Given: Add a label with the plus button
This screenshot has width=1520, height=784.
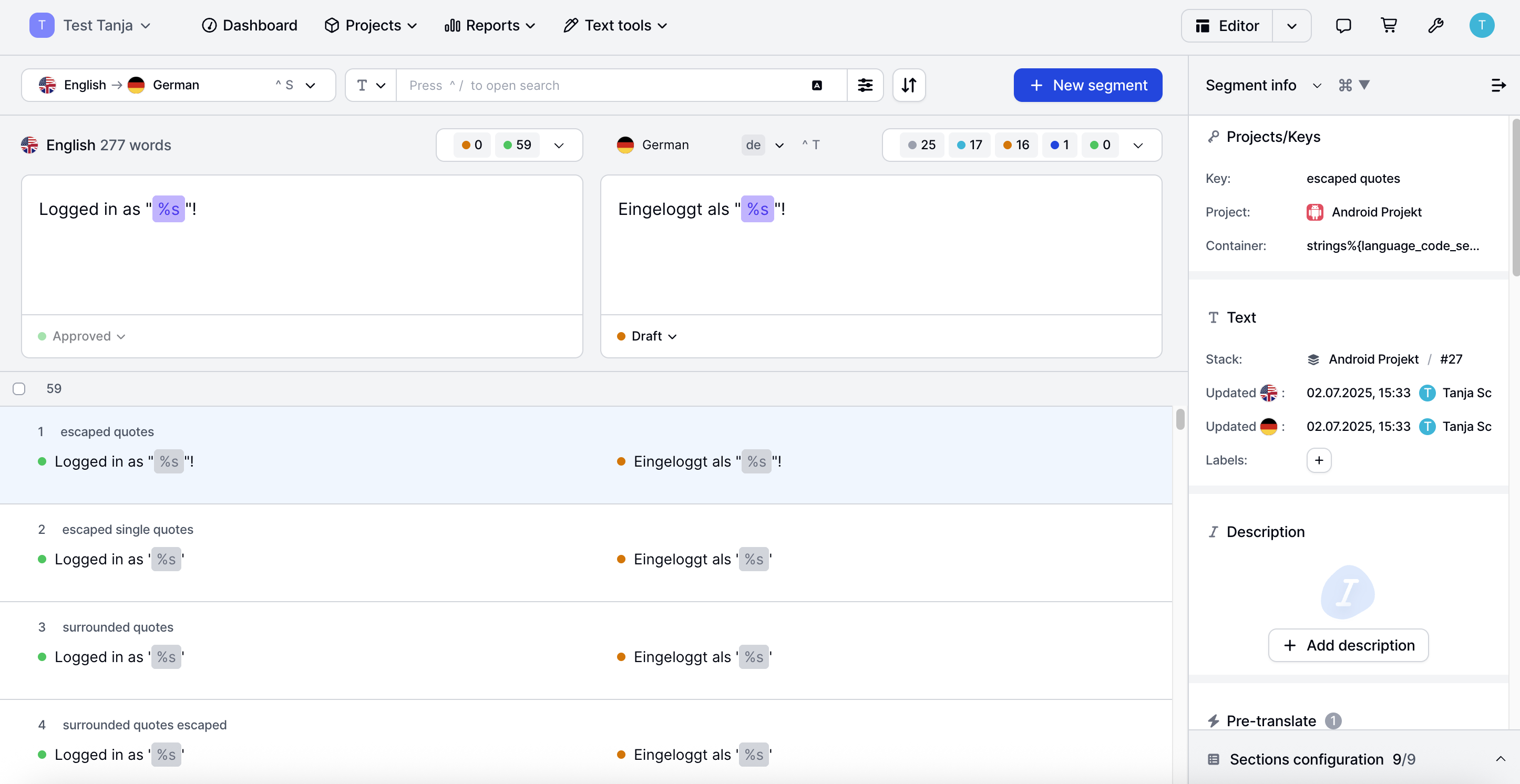Looking at the screenshot, I should coord(1319,460).
